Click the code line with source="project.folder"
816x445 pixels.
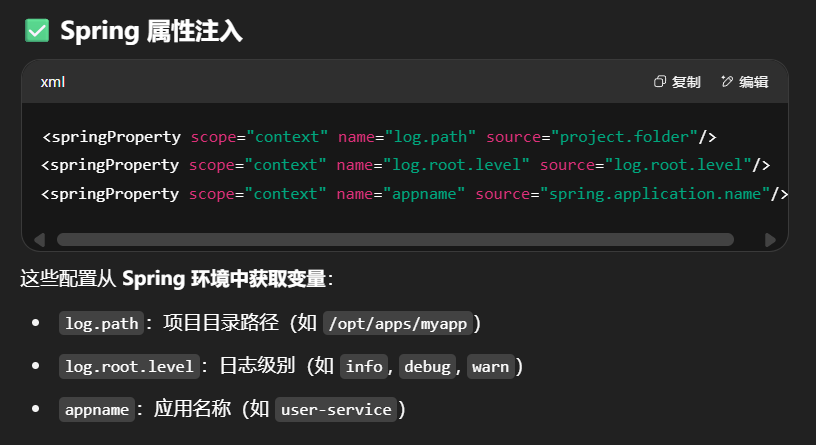pos(379,136)
